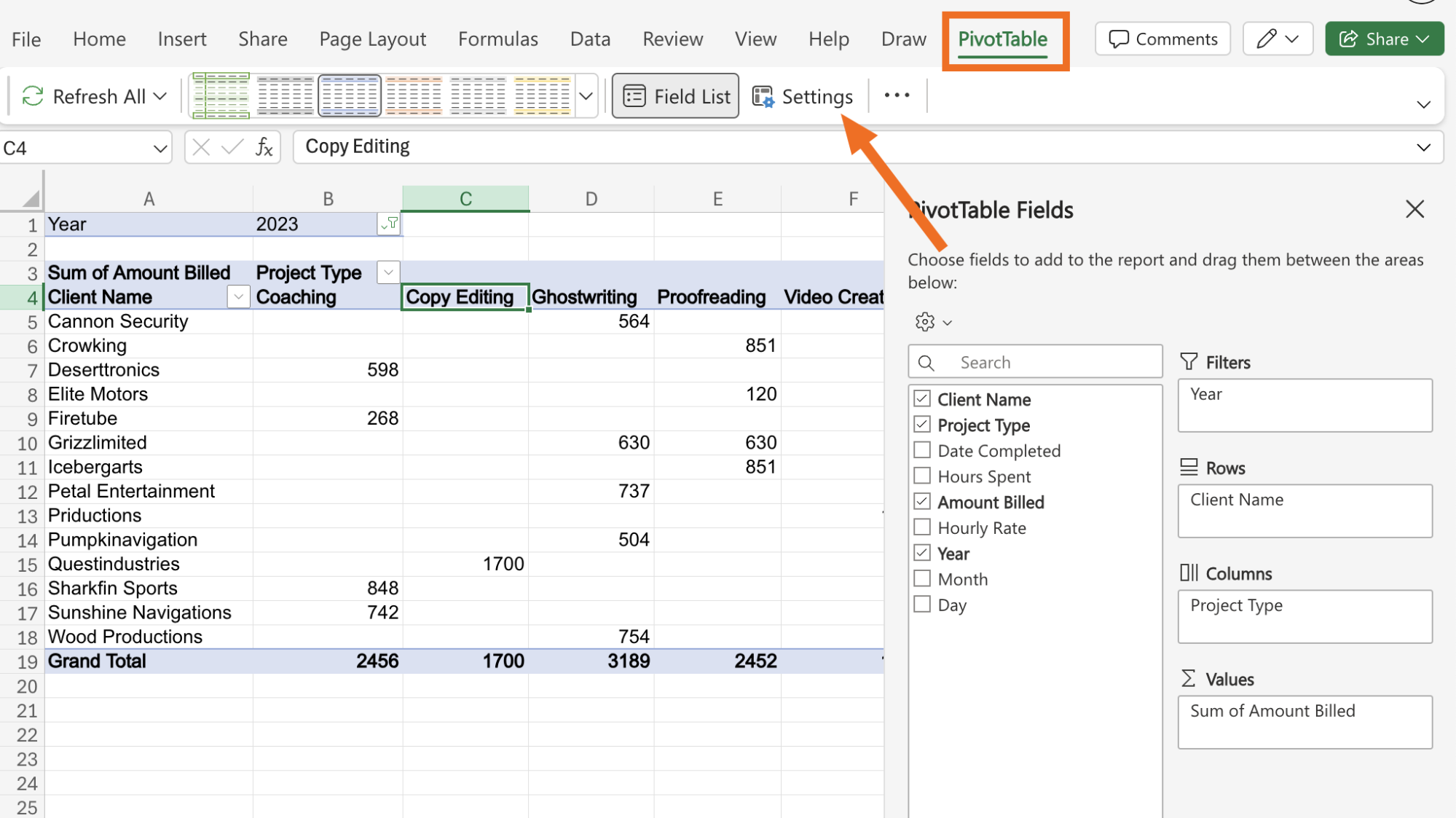The width and height of the screenshot is (1456, 818).
Task: Open the Project Type column filter dropdown
Action: coord(388,272)
